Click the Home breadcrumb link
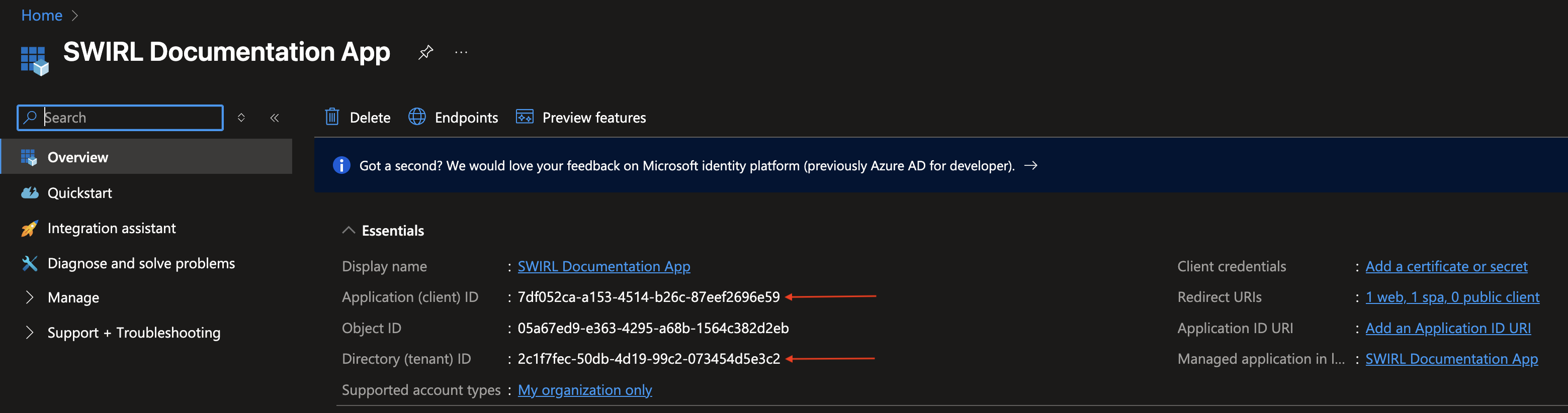The image size is (1568, 413). [x=41, y=15]
